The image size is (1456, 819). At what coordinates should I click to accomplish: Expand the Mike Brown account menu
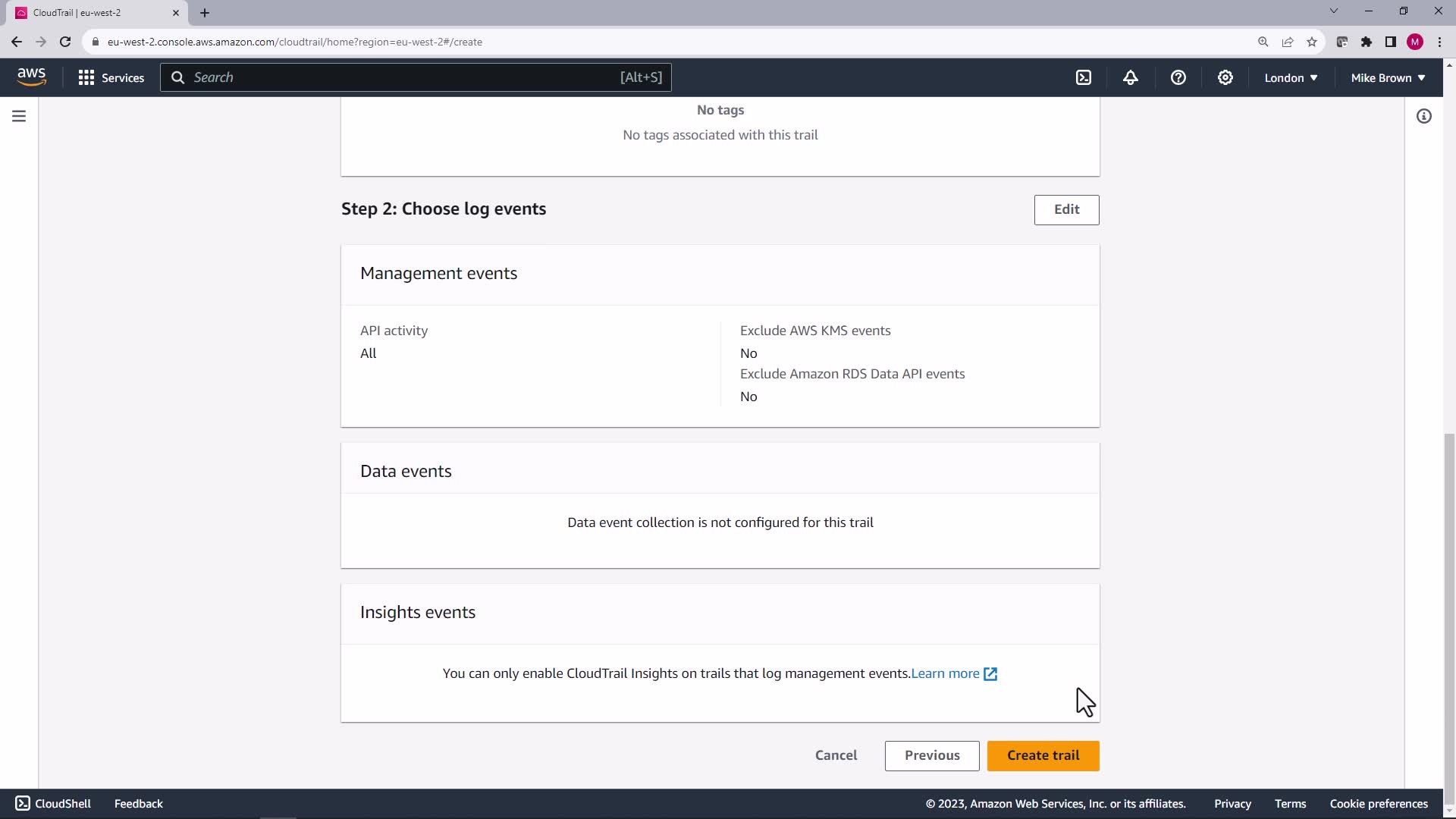coord(1387,77)
